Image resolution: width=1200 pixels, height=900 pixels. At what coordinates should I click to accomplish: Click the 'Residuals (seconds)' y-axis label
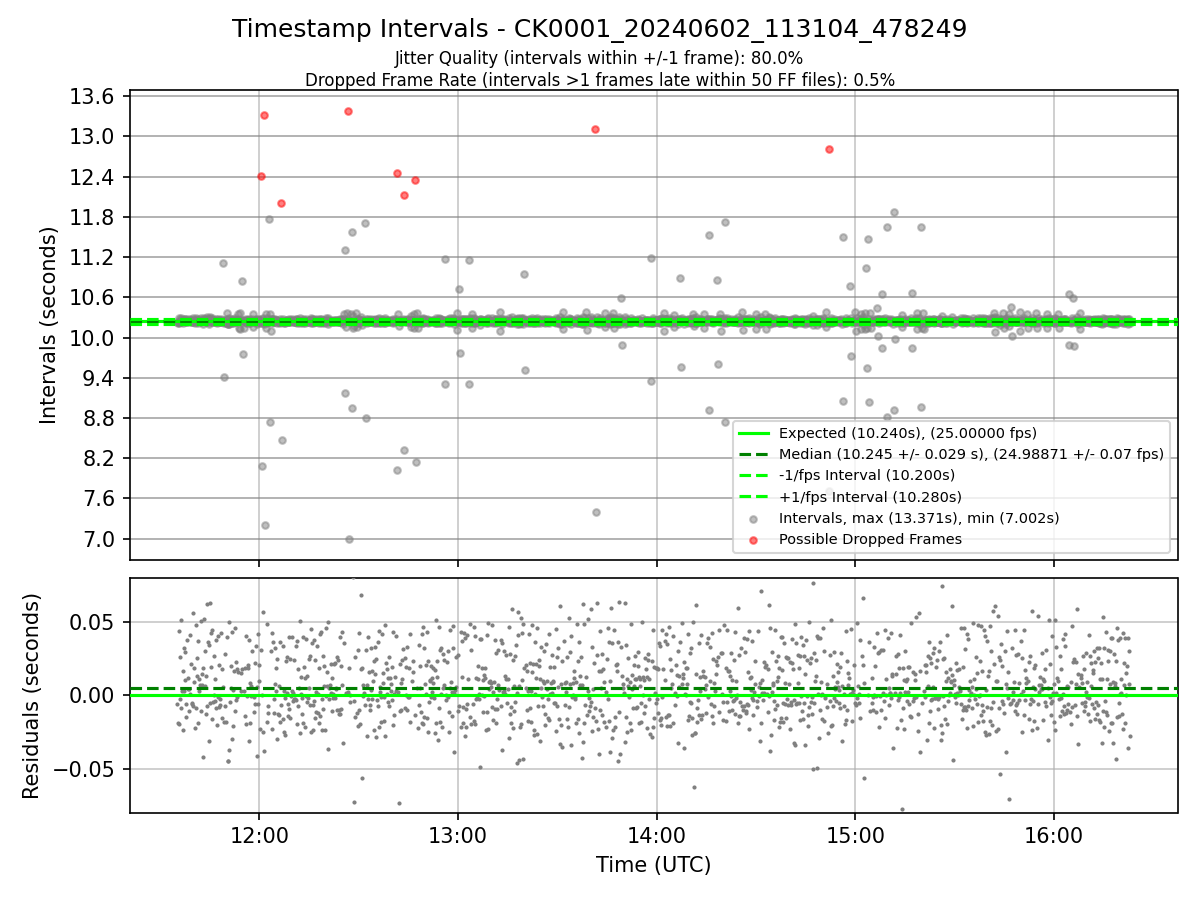coord(31,696)
